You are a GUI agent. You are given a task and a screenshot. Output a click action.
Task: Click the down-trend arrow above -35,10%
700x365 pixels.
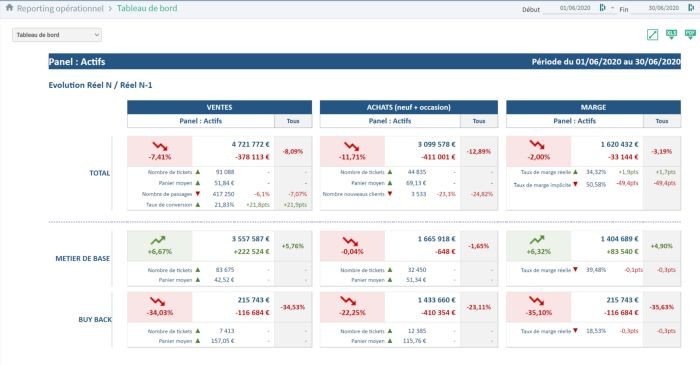537,301
